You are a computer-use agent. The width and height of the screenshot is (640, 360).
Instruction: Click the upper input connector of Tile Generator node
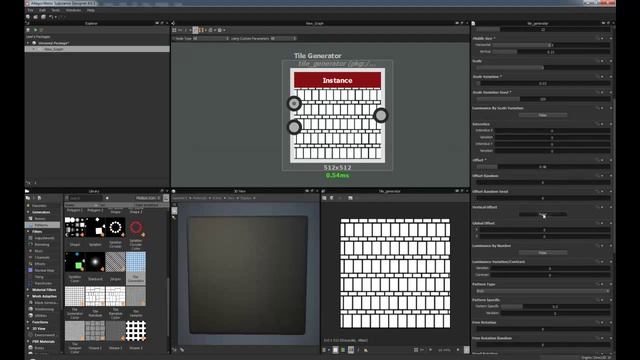click(294, 104)
